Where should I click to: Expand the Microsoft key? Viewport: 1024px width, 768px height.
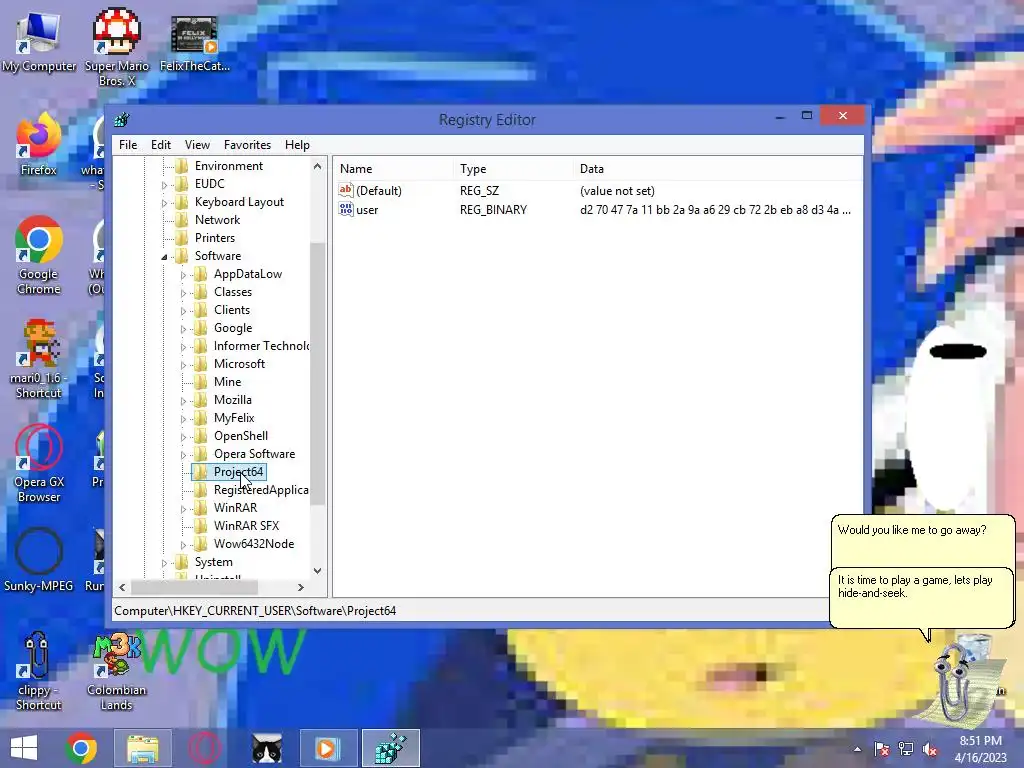[184, 364]
